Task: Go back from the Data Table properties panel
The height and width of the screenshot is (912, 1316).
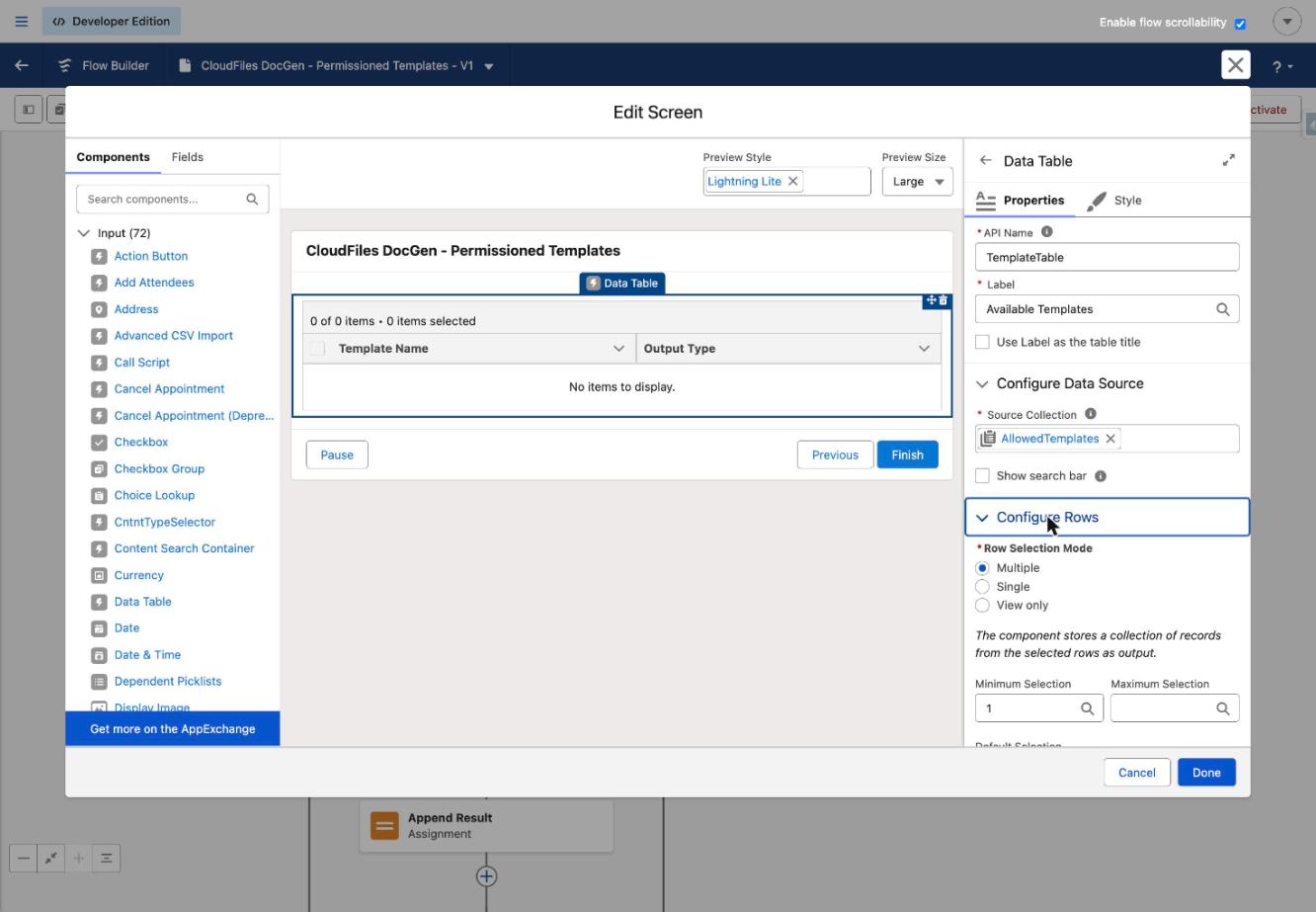Action: (985, 160)
